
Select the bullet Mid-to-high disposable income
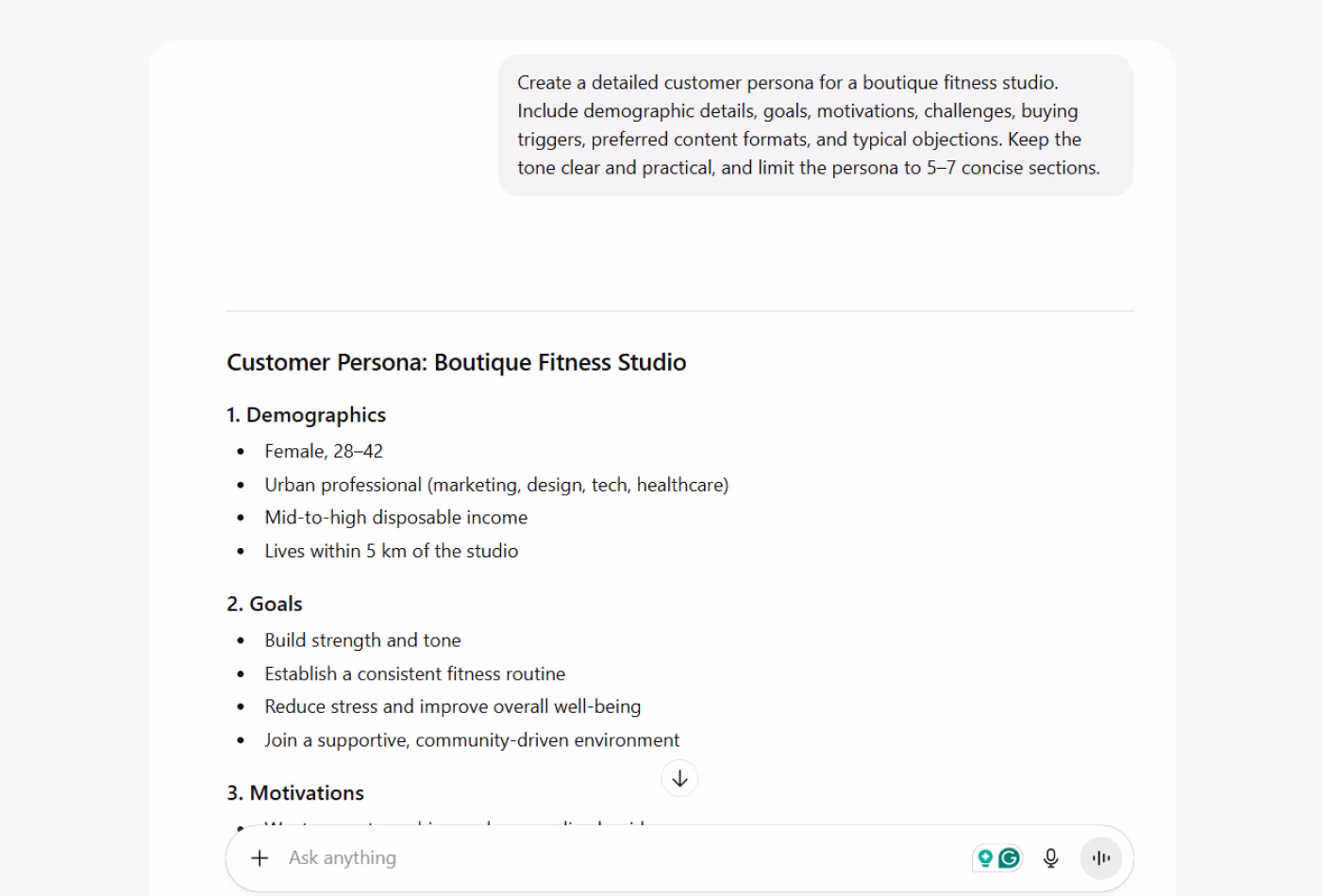396,517
